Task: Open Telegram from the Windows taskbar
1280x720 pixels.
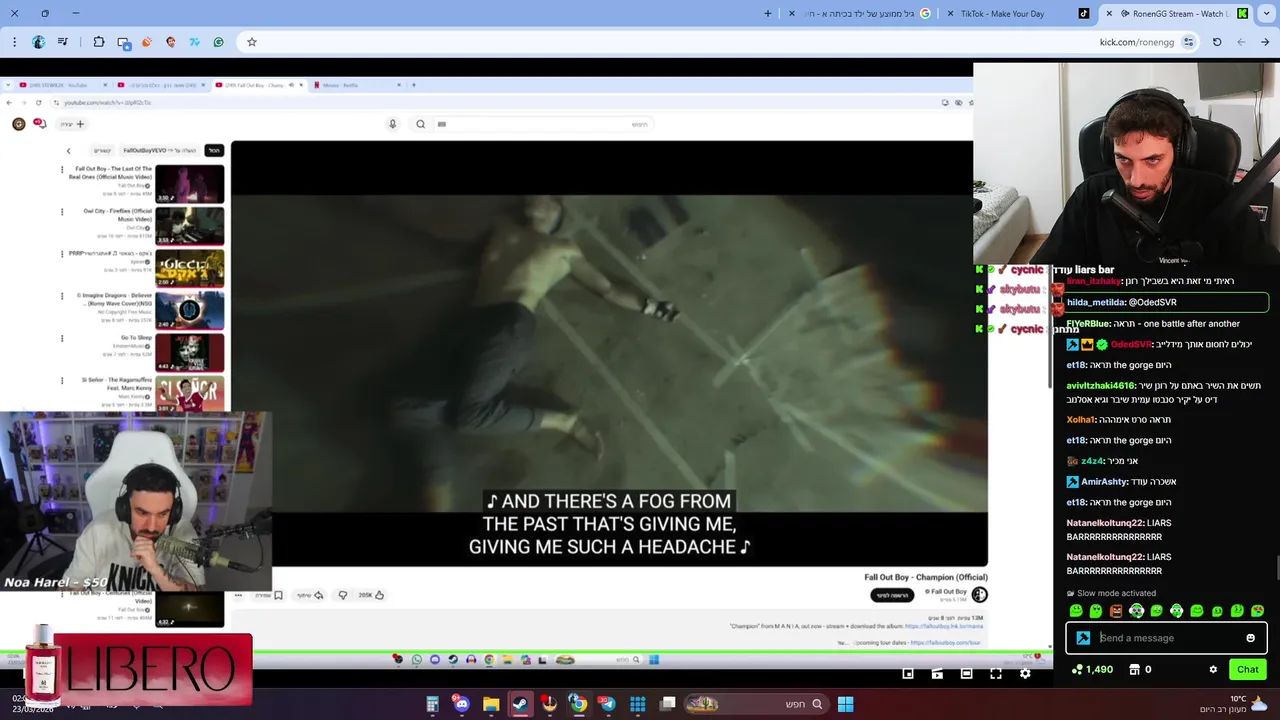Action: click(607, 704)
